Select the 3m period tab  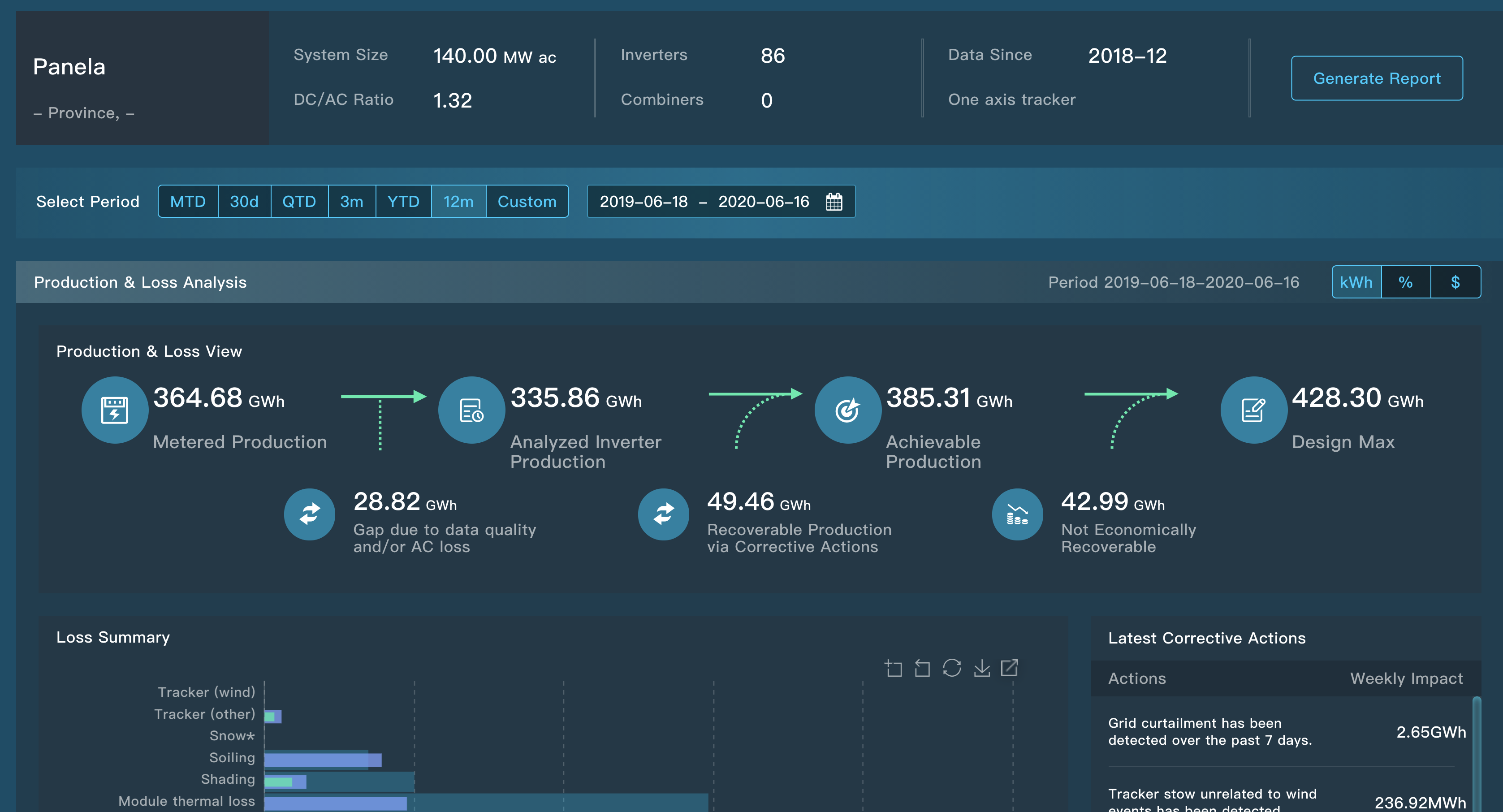(352, 202)
